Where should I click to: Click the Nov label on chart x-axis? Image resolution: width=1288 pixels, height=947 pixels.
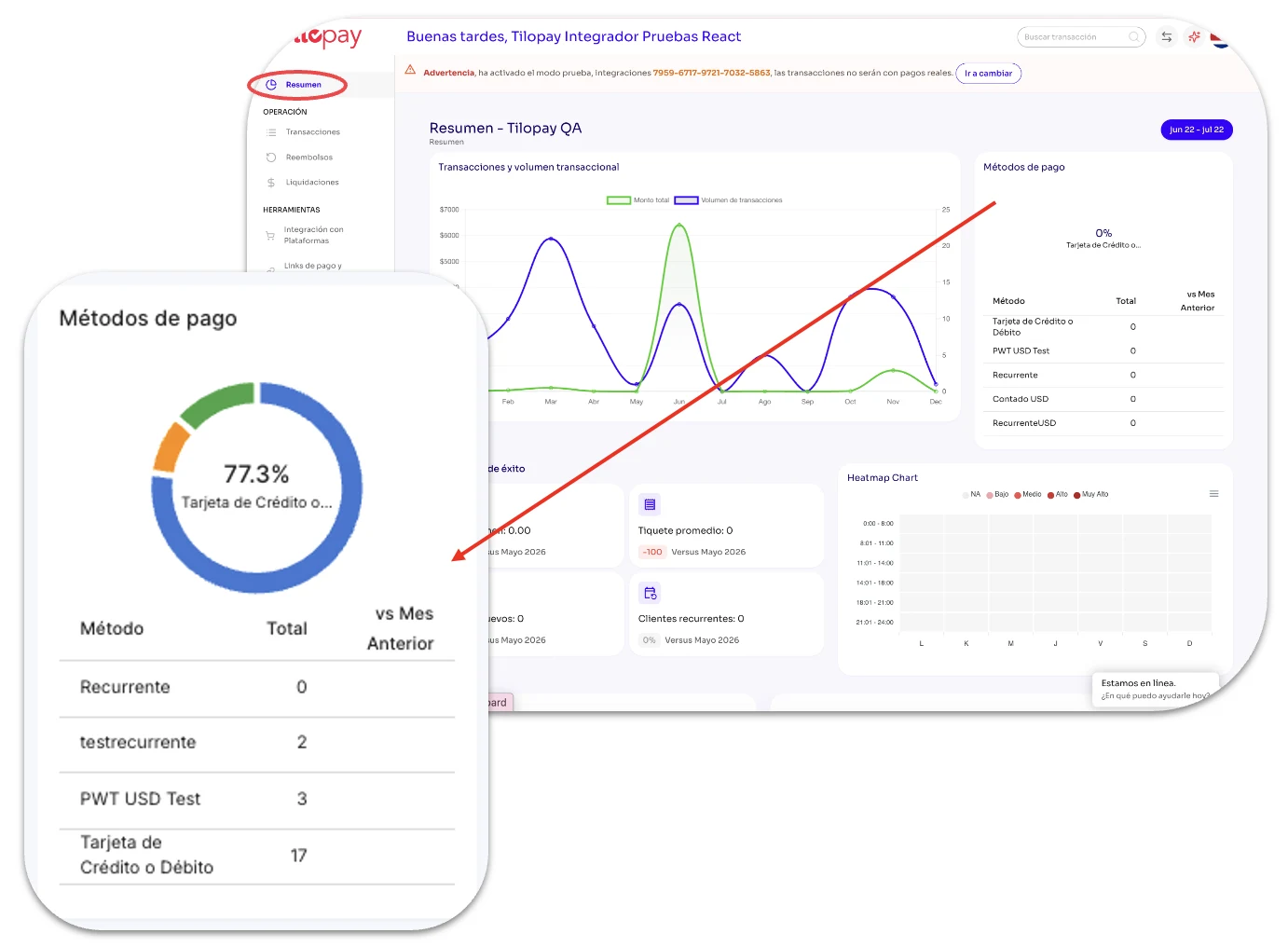[x=893, y=402]
